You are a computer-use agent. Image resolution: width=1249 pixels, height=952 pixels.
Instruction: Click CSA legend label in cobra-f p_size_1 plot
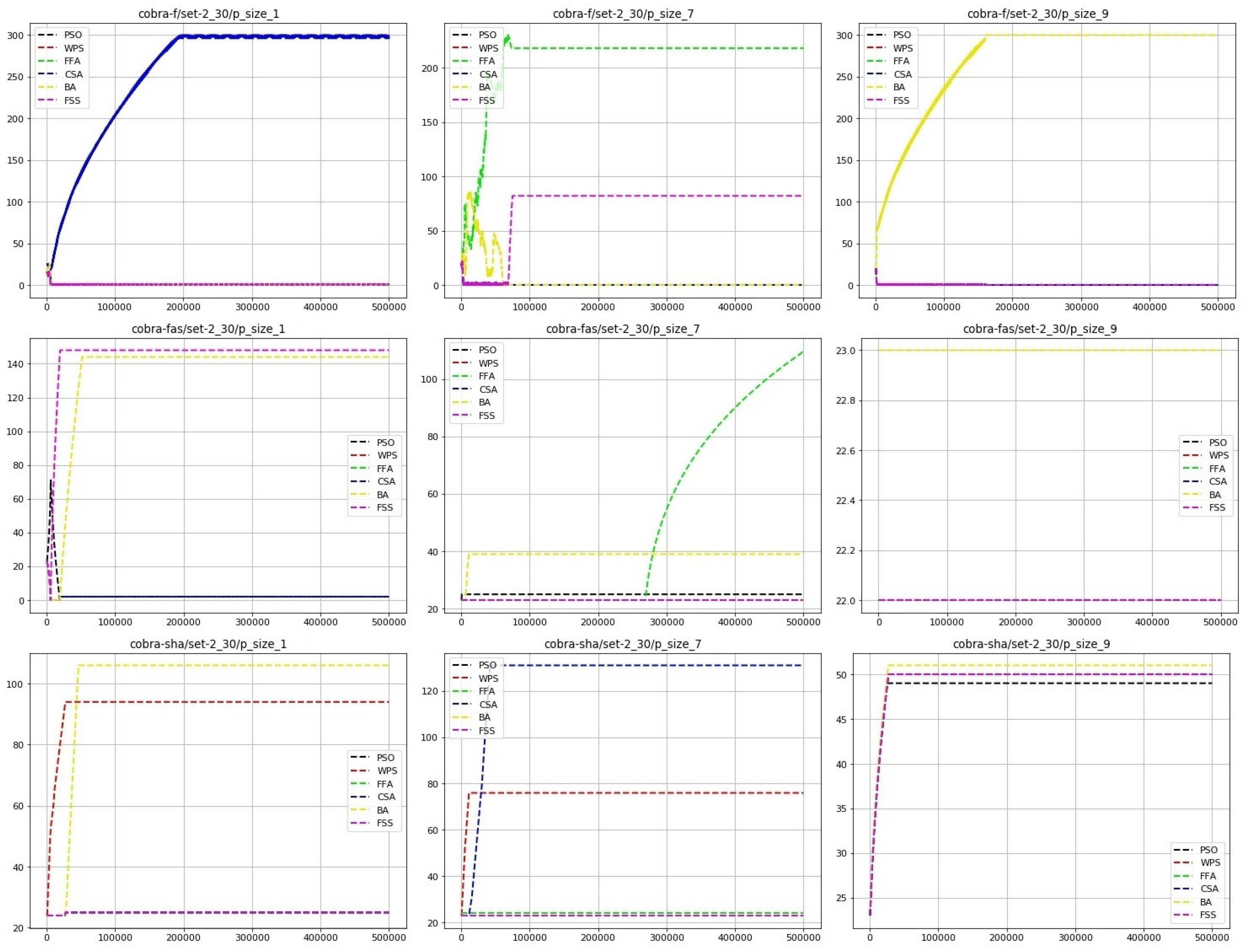click(74, 74)
